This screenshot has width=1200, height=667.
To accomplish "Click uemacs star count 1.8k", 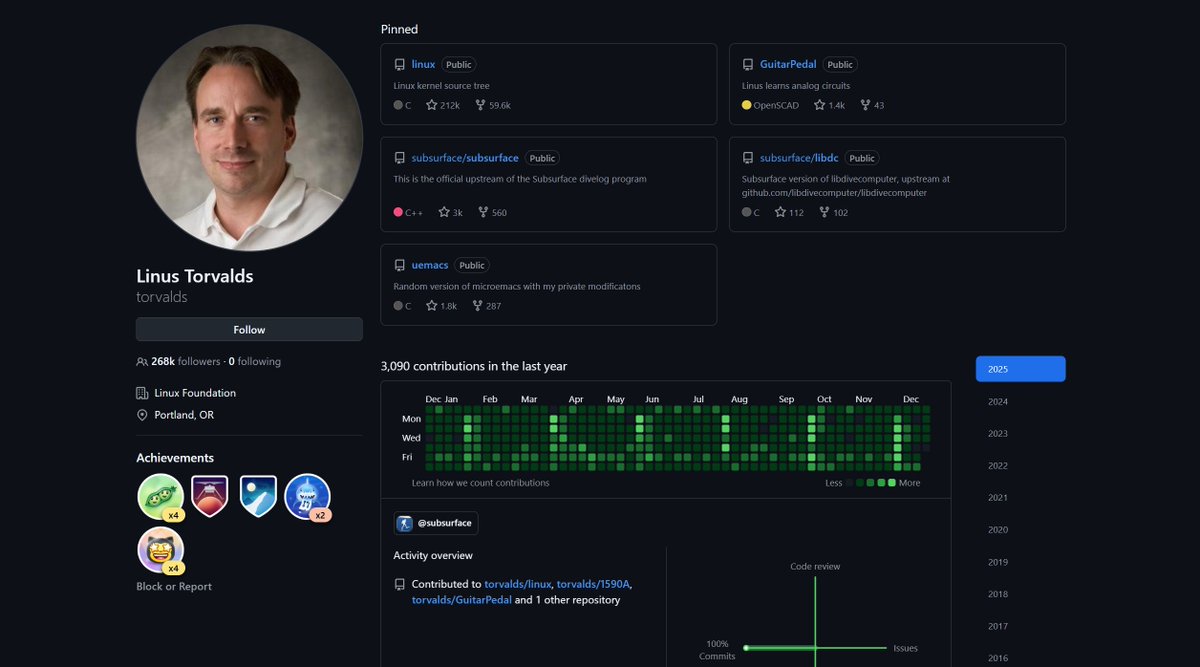I will (441, 306).
